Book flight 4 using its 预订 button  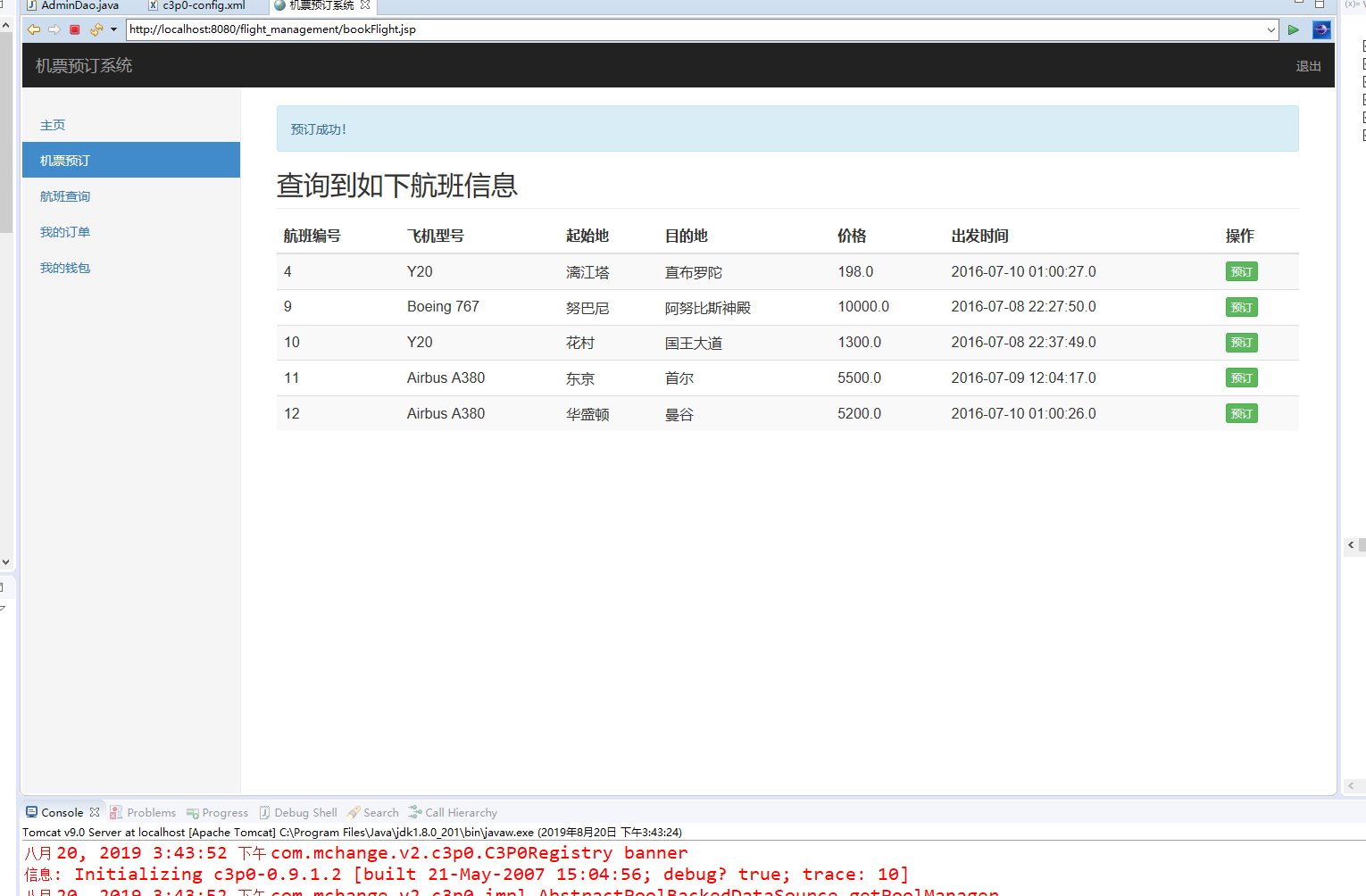point(1241,271)
